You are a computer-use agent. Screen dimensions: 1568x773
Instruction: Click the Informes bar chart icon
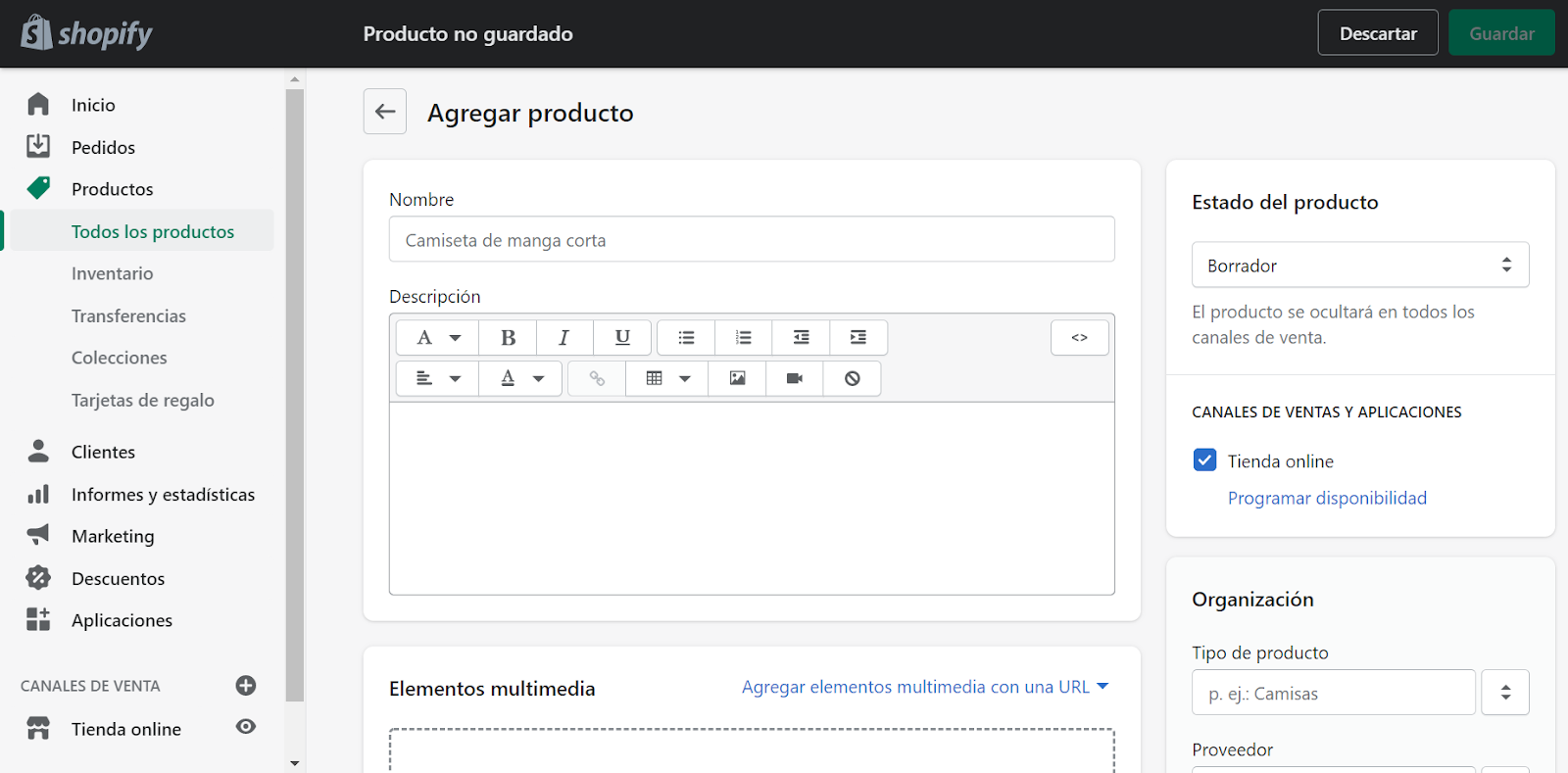pyautogui.click(x=38, y=494)
